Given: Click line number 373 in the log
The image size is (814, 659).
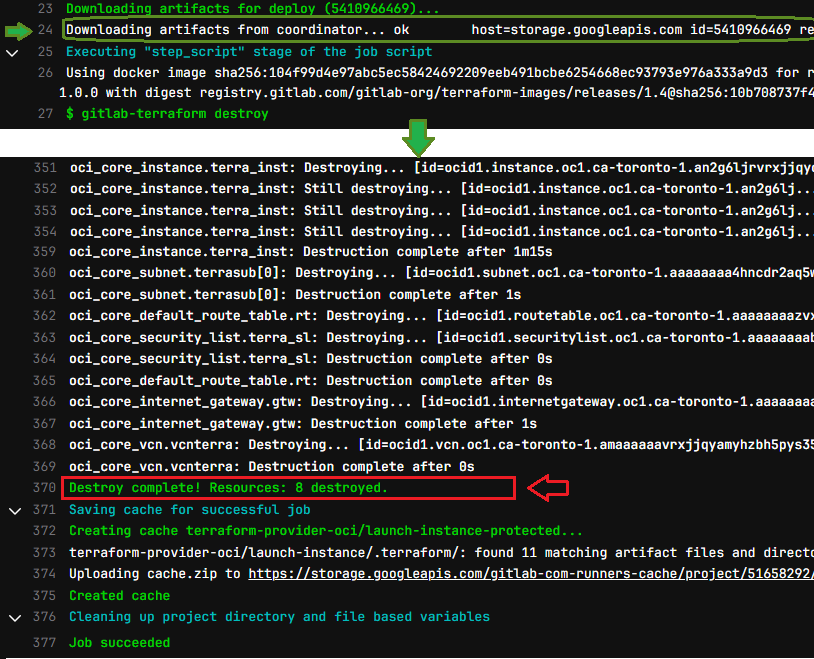Looking at the screenshot, I should 45,553.
